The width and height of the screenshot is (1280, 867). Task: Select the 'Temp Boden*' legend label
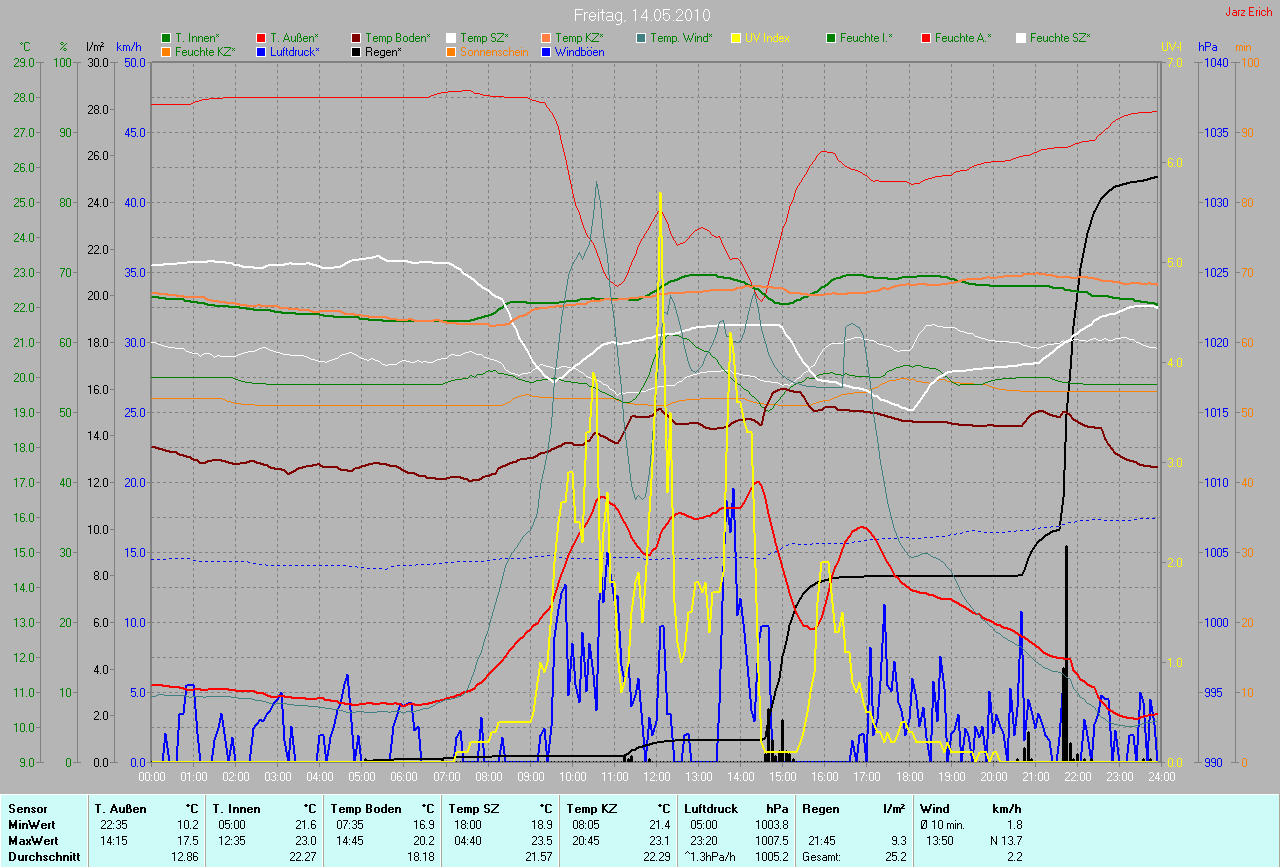pos(398,38)
